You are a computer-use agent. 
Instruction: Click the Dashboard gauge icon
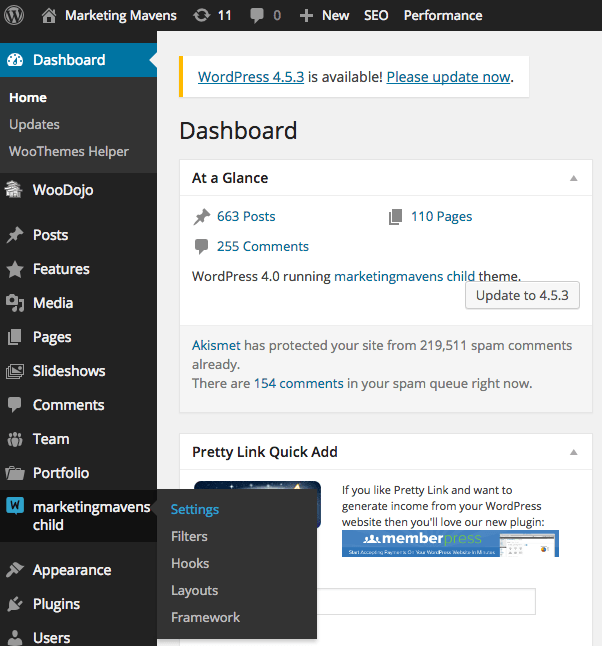point(15,60)
